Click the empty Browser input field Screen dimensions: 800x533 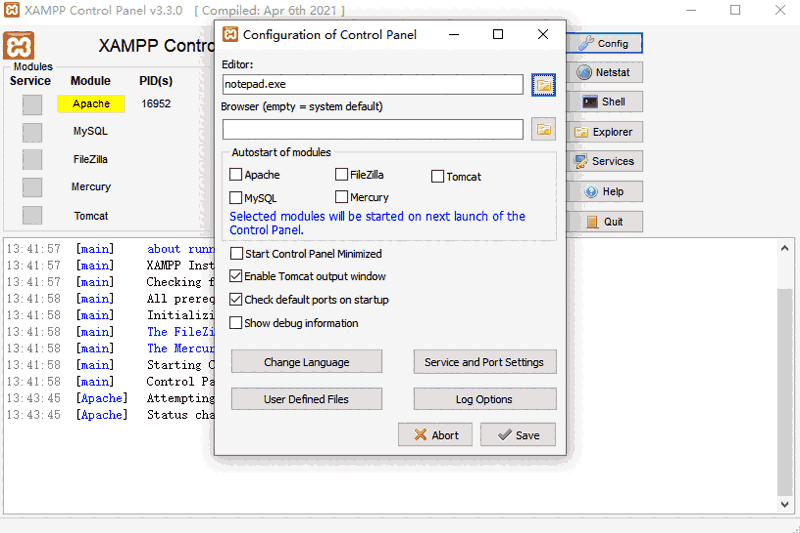coord(373,129)
